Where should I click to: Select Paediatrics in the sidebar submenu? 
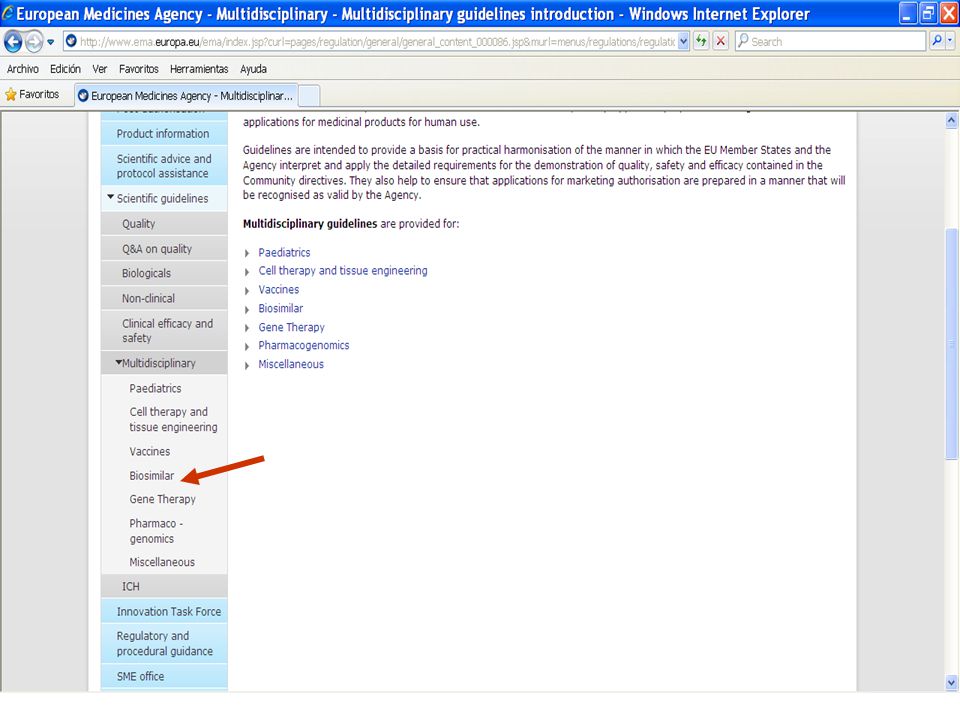(x=156, y=388)
